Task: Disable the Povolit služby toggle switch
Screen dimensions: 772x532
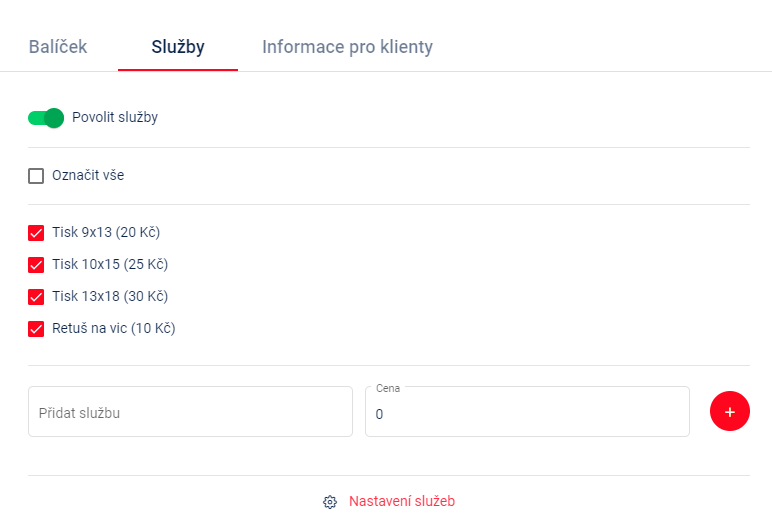Action: click(46, 118)
